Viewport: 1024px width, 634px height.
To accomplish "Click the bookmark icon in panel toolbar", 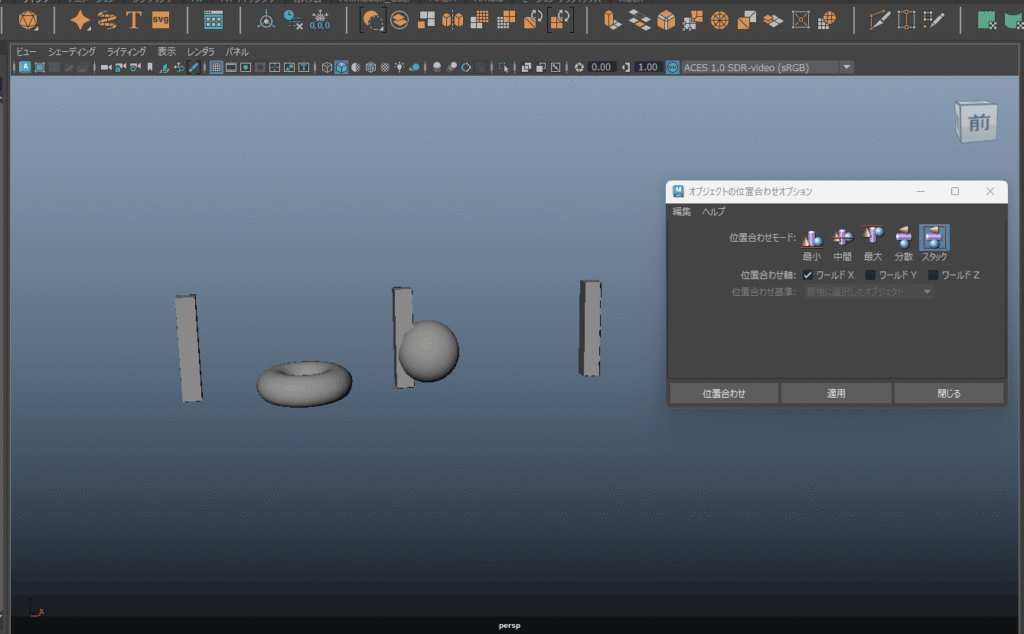I will point(150,67).
